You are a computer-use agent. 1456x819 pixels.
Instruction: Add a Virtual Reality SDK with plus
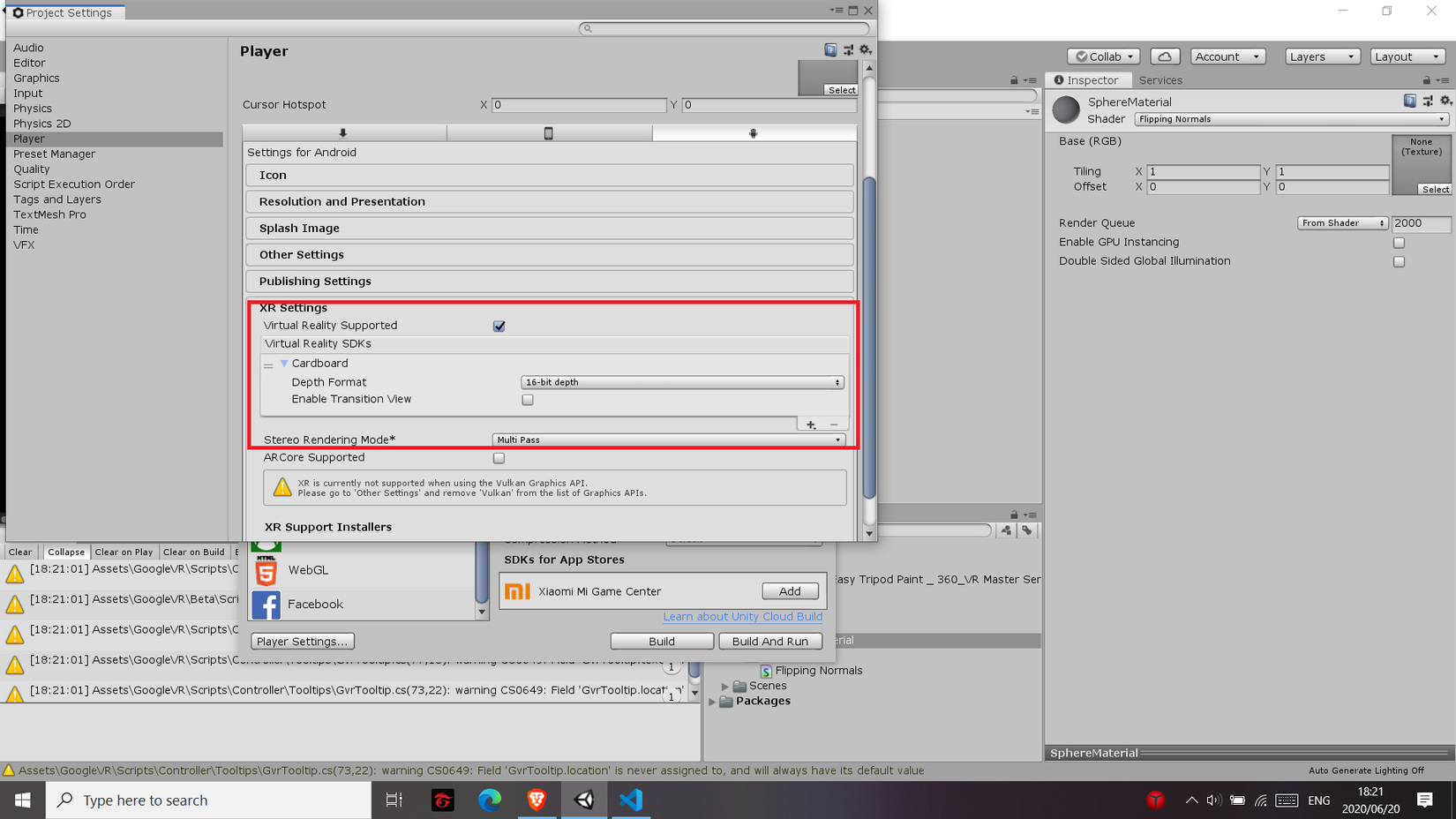[811, 425]
